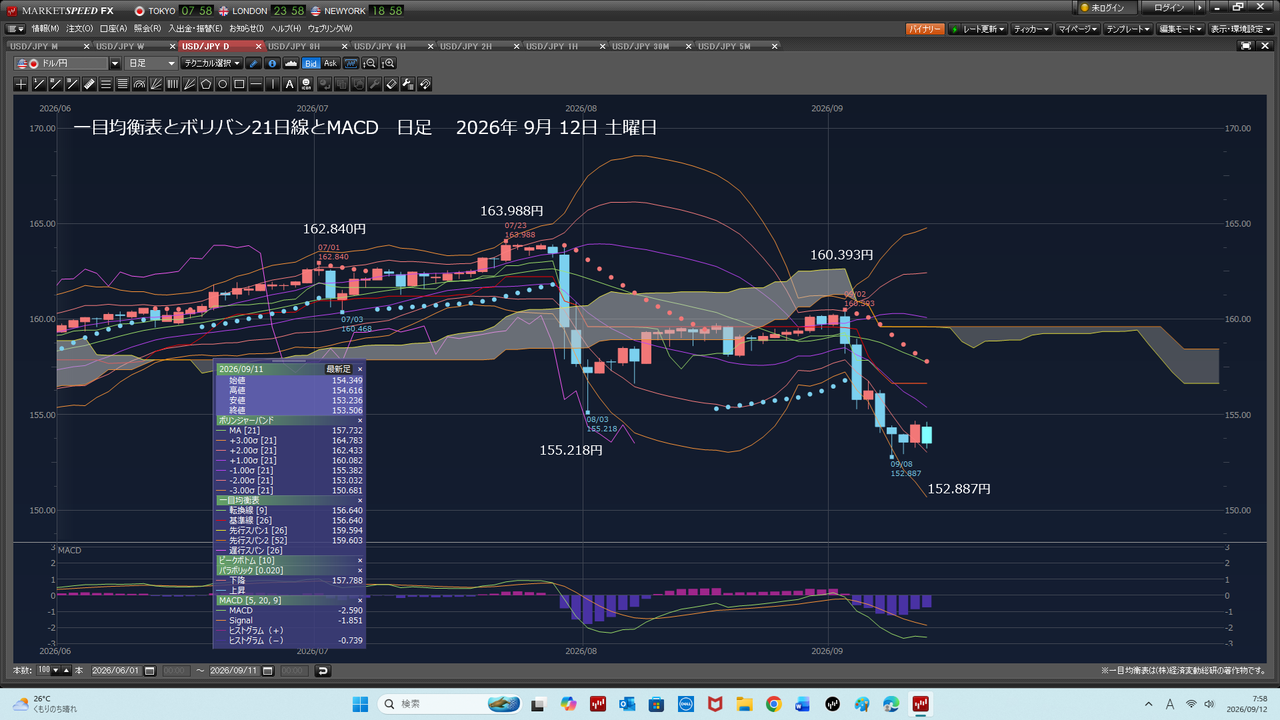This screenshot has width=1280, height=720.
Task: Close the MACD [5, 20, 9] legend section
Action: point(360,600)
